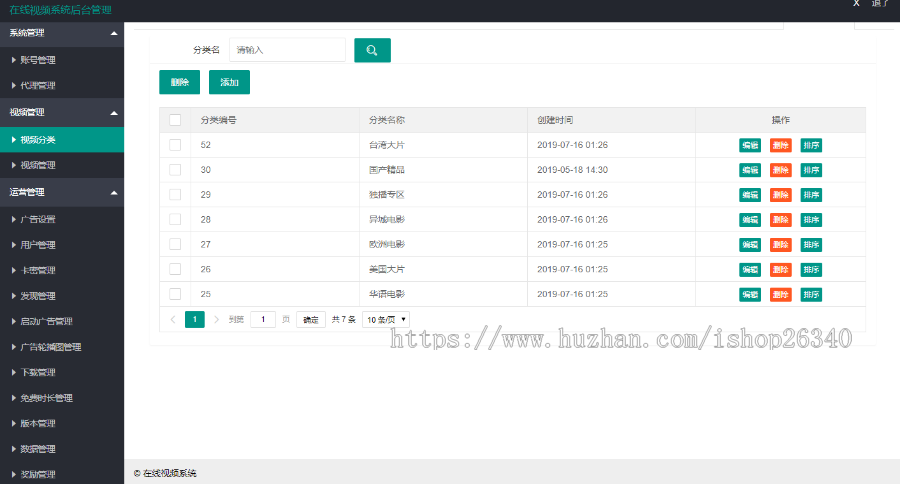Click the jump-to-page number input
The width and height of the screenshot is (900, 484).
[x=263, y=319]
